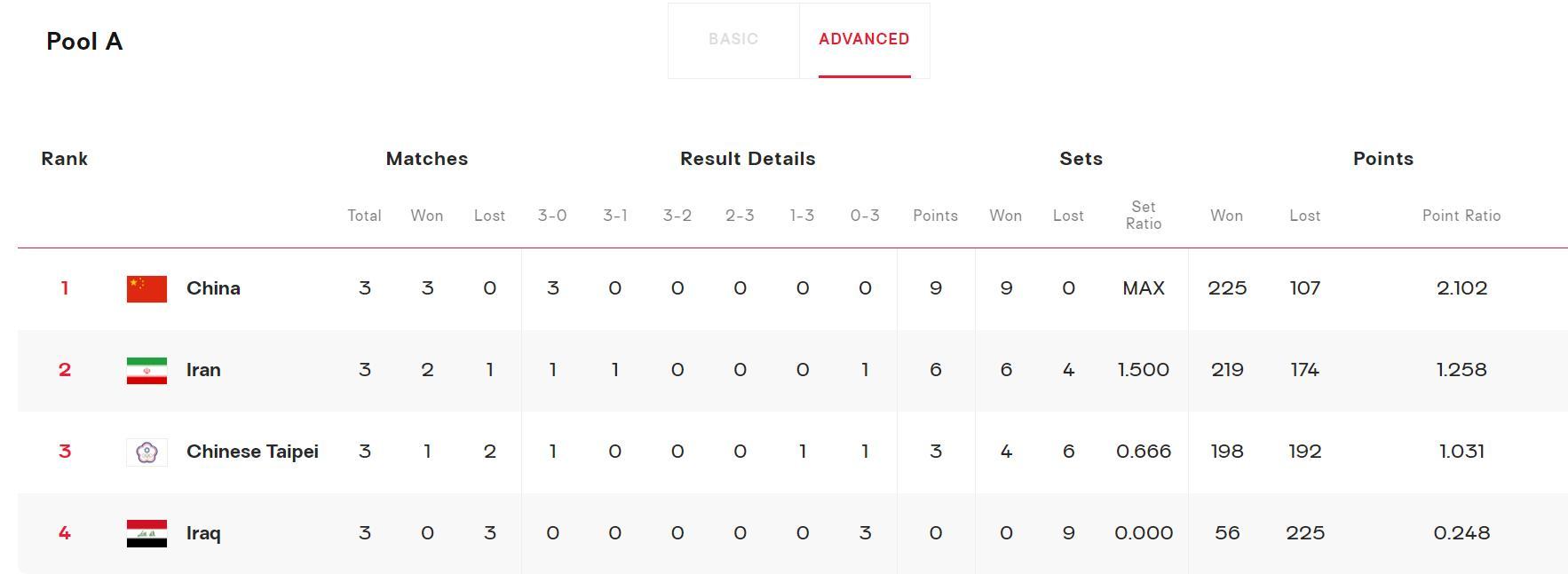The width and height of the screenshot is (1568, 574).
Task: Click Iran's 1.258 point ratio value
Action: 1461,370
